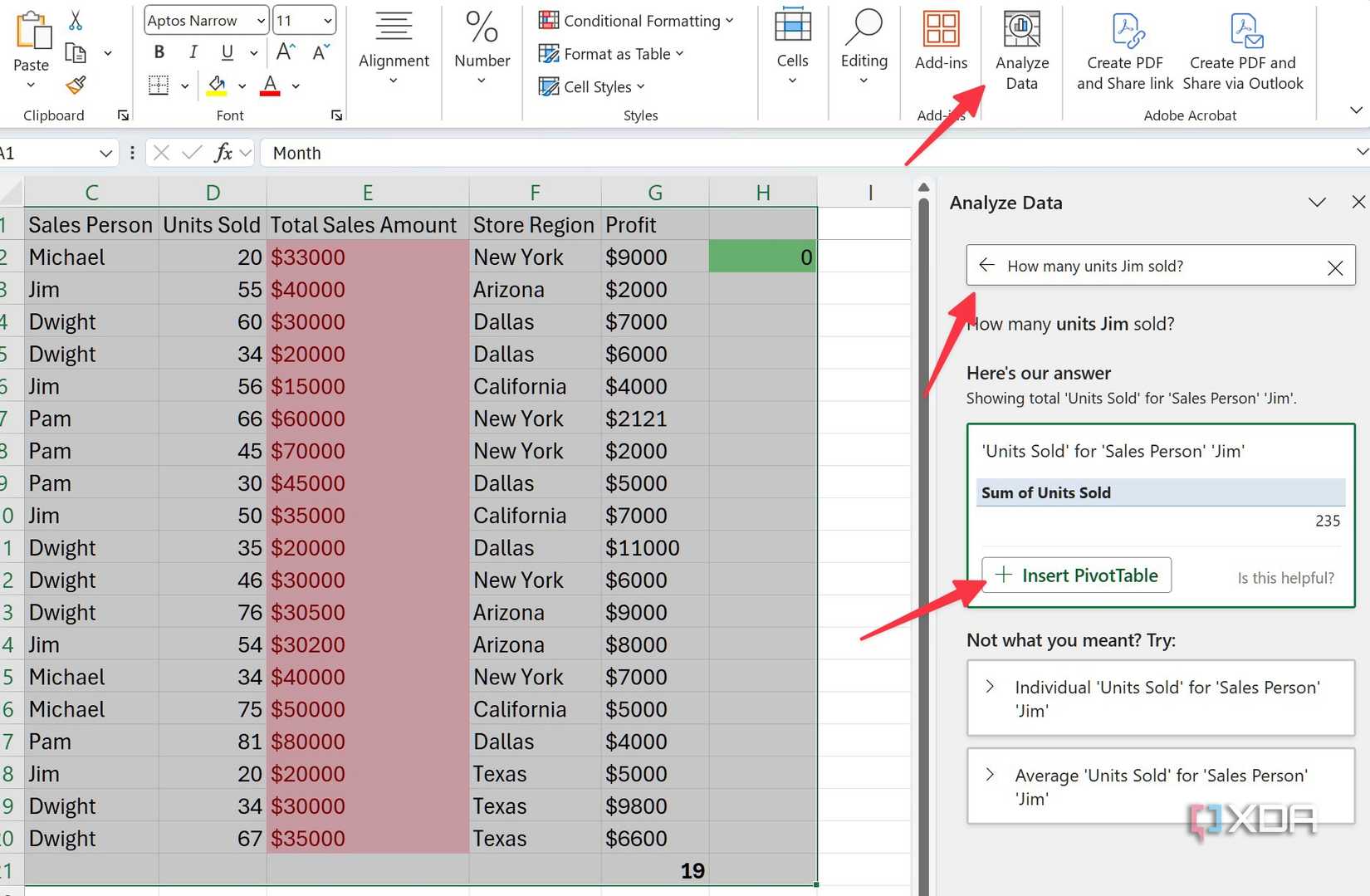The width and height of the screenshot is (1370, 896).
Task: Click the Insert PivotTable button
Action: pyautogui.click(x=1077, y=575)
